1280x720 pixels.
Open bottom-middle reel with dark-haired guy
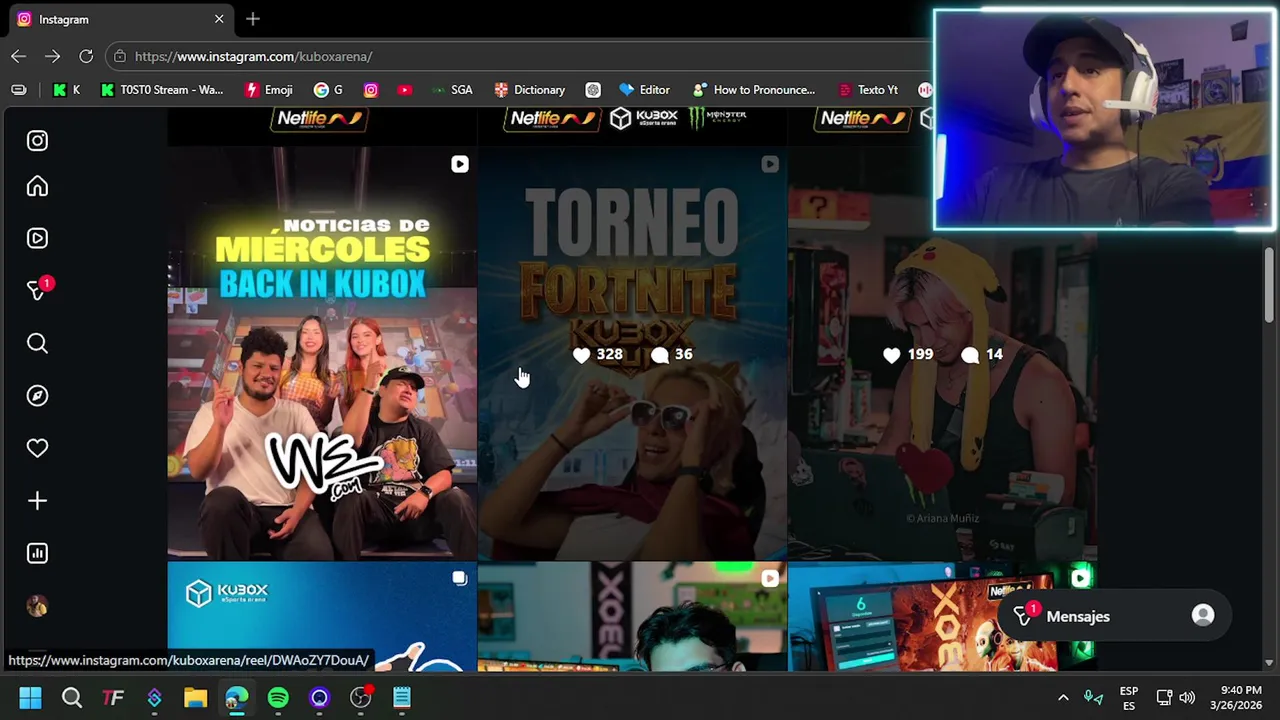[x=632, y=616]
